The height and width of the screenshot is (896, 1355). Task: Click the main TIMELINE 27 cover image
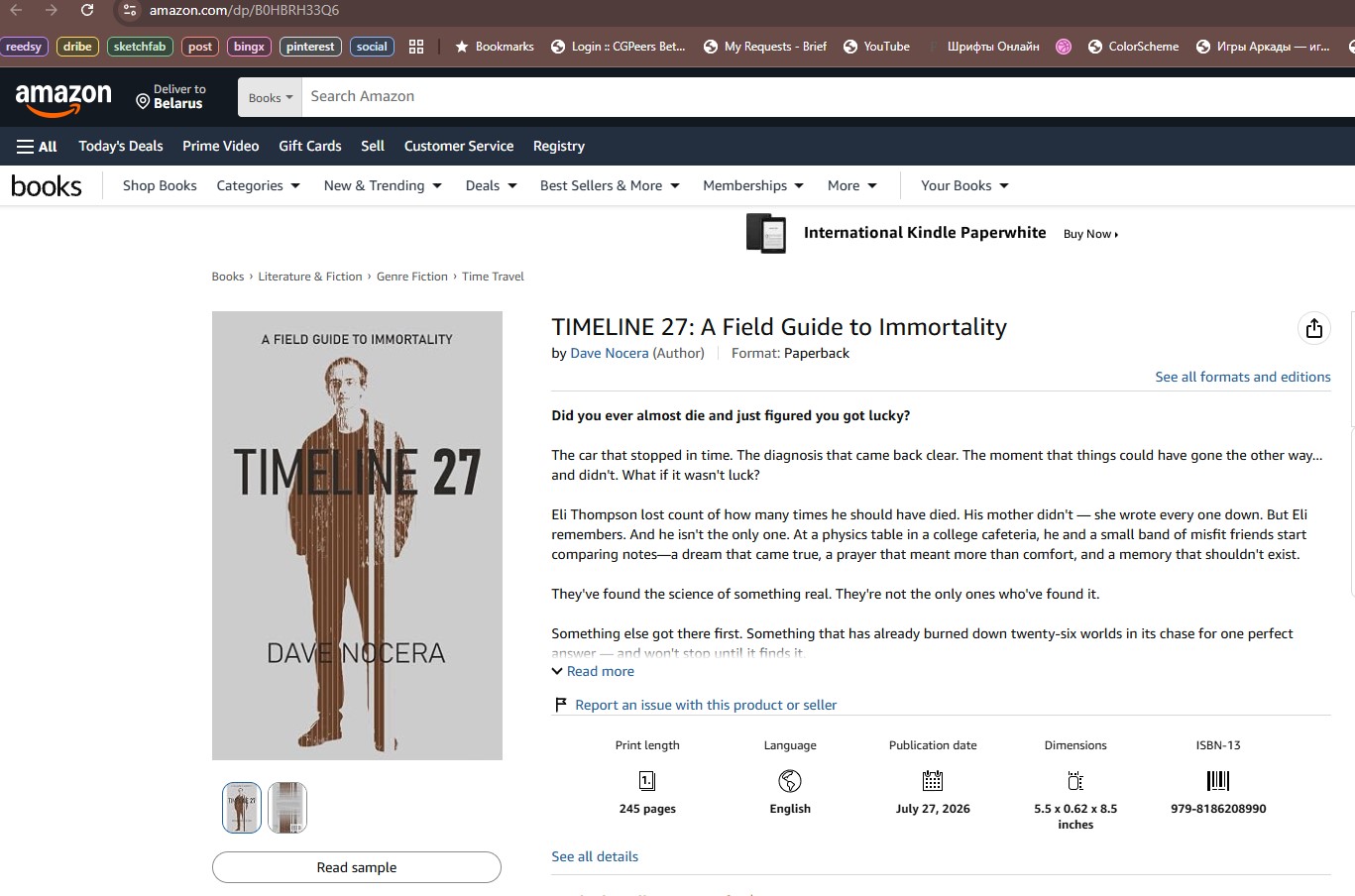click(357, 536)
